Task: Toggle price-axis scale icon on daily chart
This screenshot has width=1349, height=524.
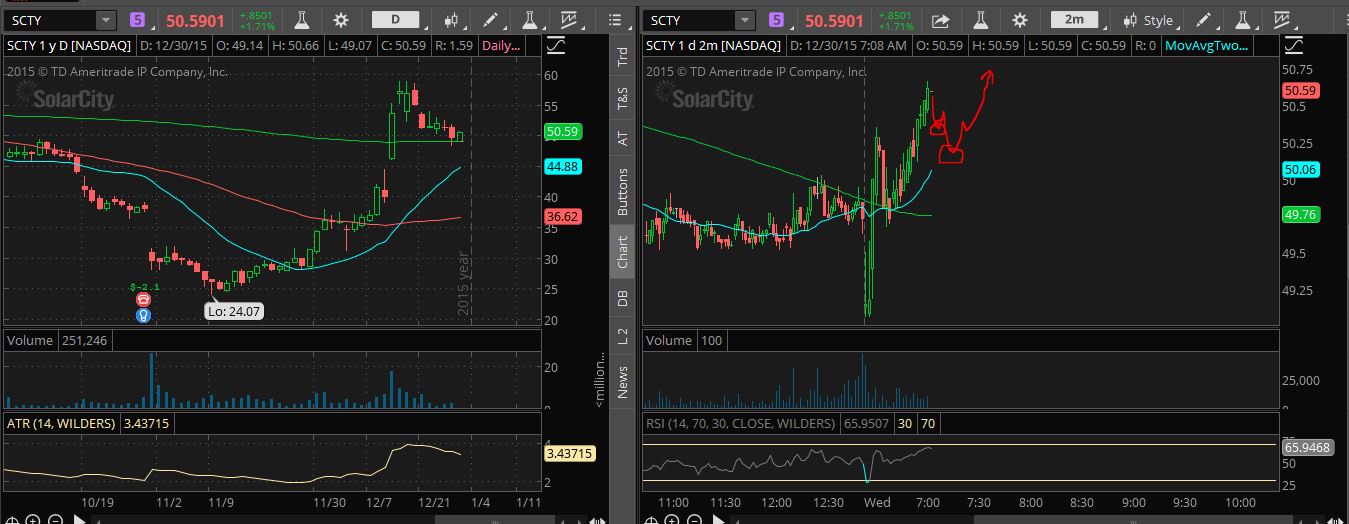Action: [x=555, y=46]
